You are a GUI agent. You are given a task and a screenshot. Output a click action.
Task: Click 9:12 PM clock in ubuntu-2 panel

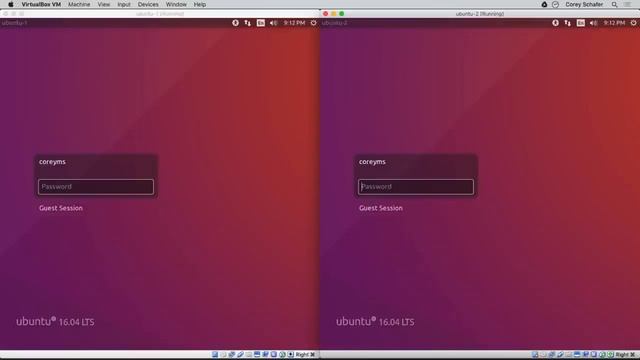coord(614,23)
